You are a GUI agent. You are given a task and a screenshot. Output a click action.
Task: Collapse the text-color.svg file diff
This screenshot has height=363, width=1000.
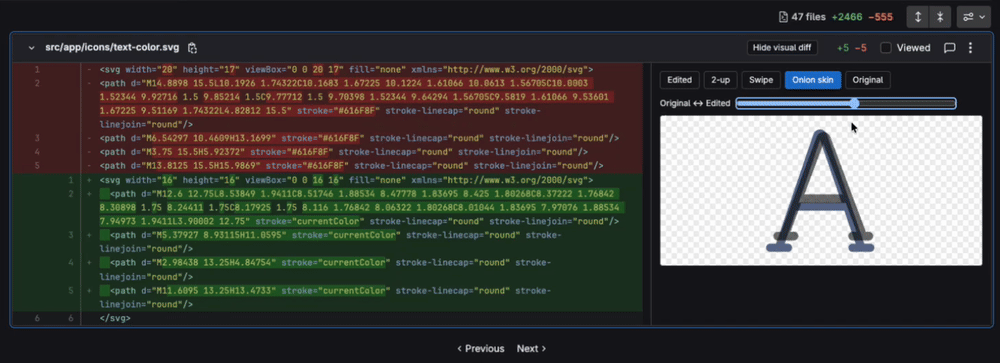point(31,48)
